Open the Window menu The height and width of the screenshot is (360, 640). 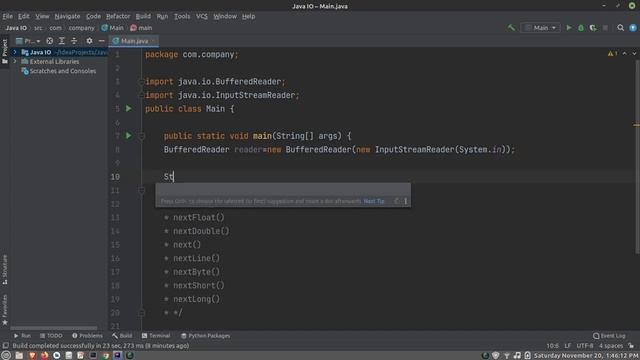click(x=225, y=16)
